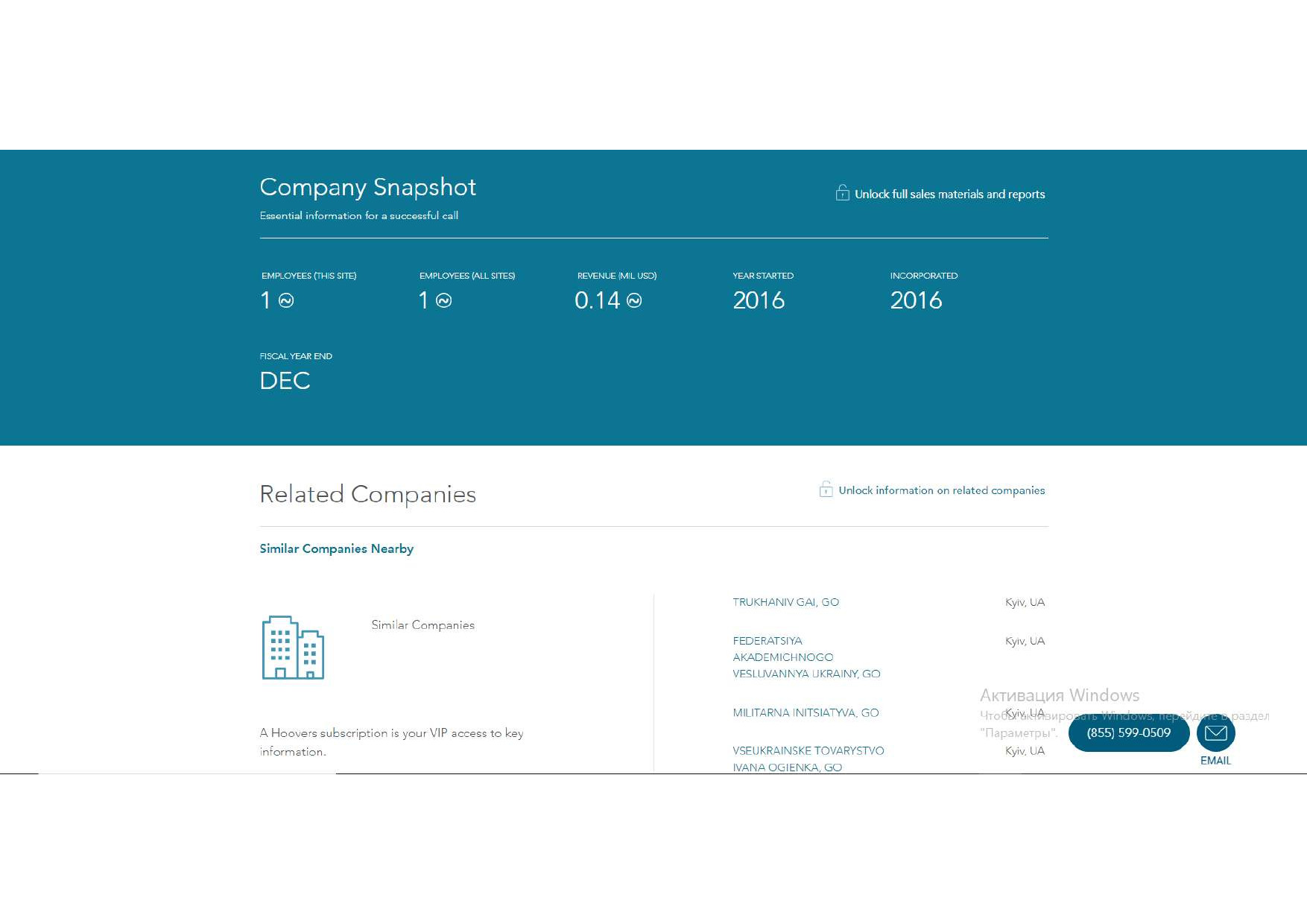The image size is (1307, 924).
Task: Click the Similar Companies label text
Action: tap(423, 625)
